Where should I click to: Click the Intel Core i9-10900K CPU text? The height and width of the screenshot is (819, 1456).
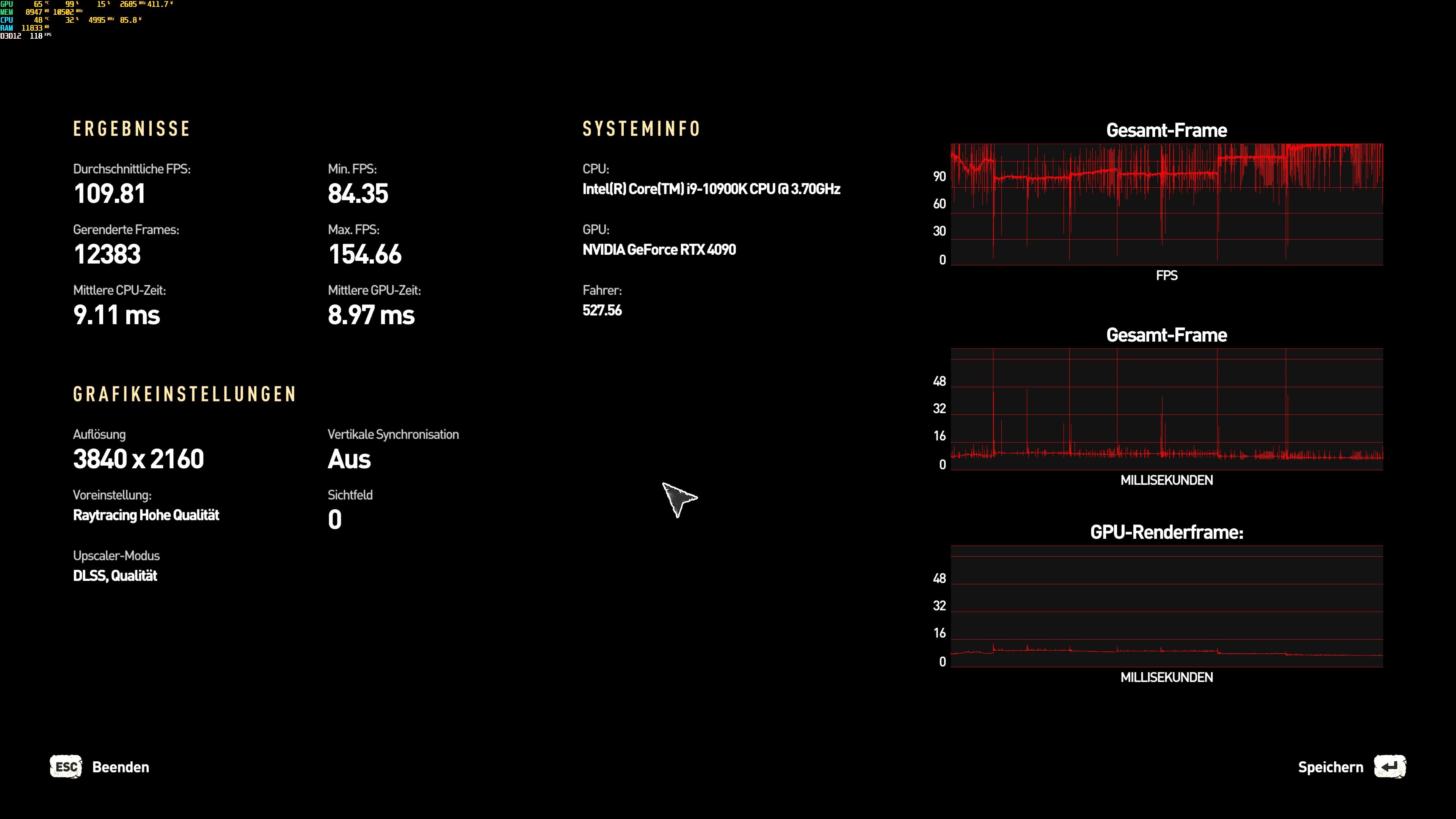coord(711,189)
